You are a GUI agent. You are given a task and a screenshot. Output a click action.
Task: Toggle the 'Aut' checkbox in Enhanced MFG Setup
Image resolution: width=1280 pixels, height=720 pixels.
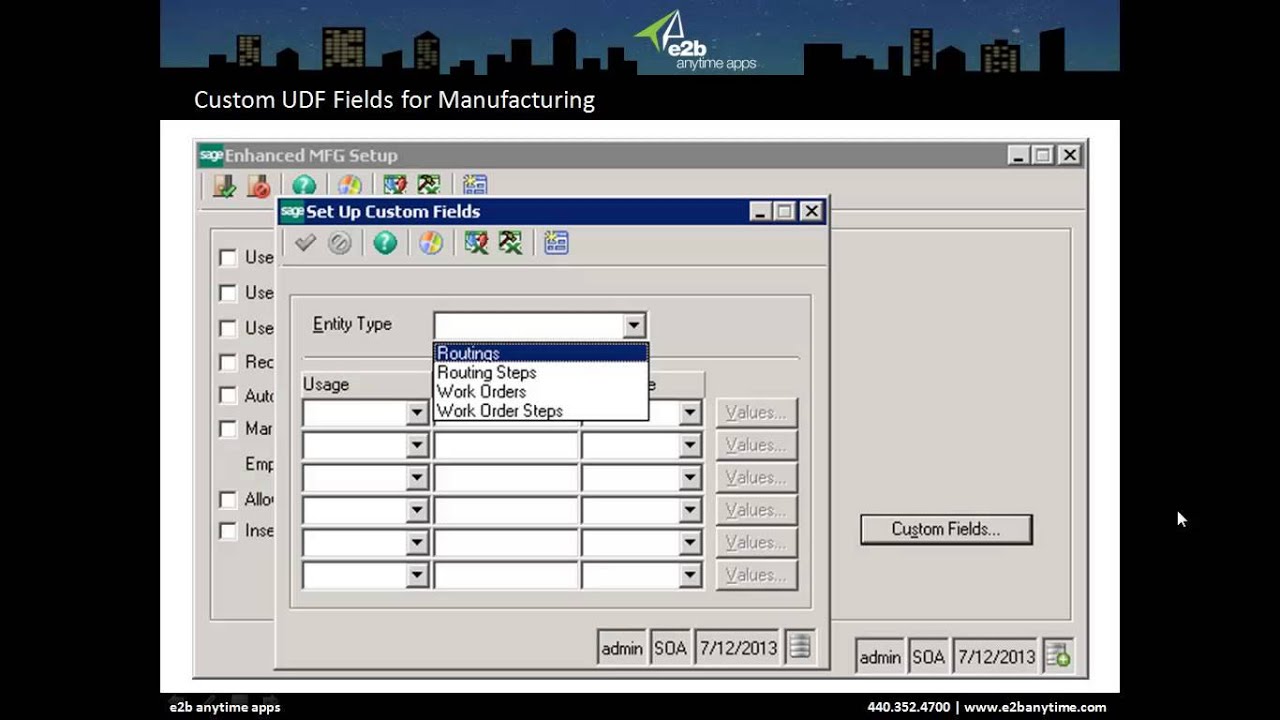[228, 396]
